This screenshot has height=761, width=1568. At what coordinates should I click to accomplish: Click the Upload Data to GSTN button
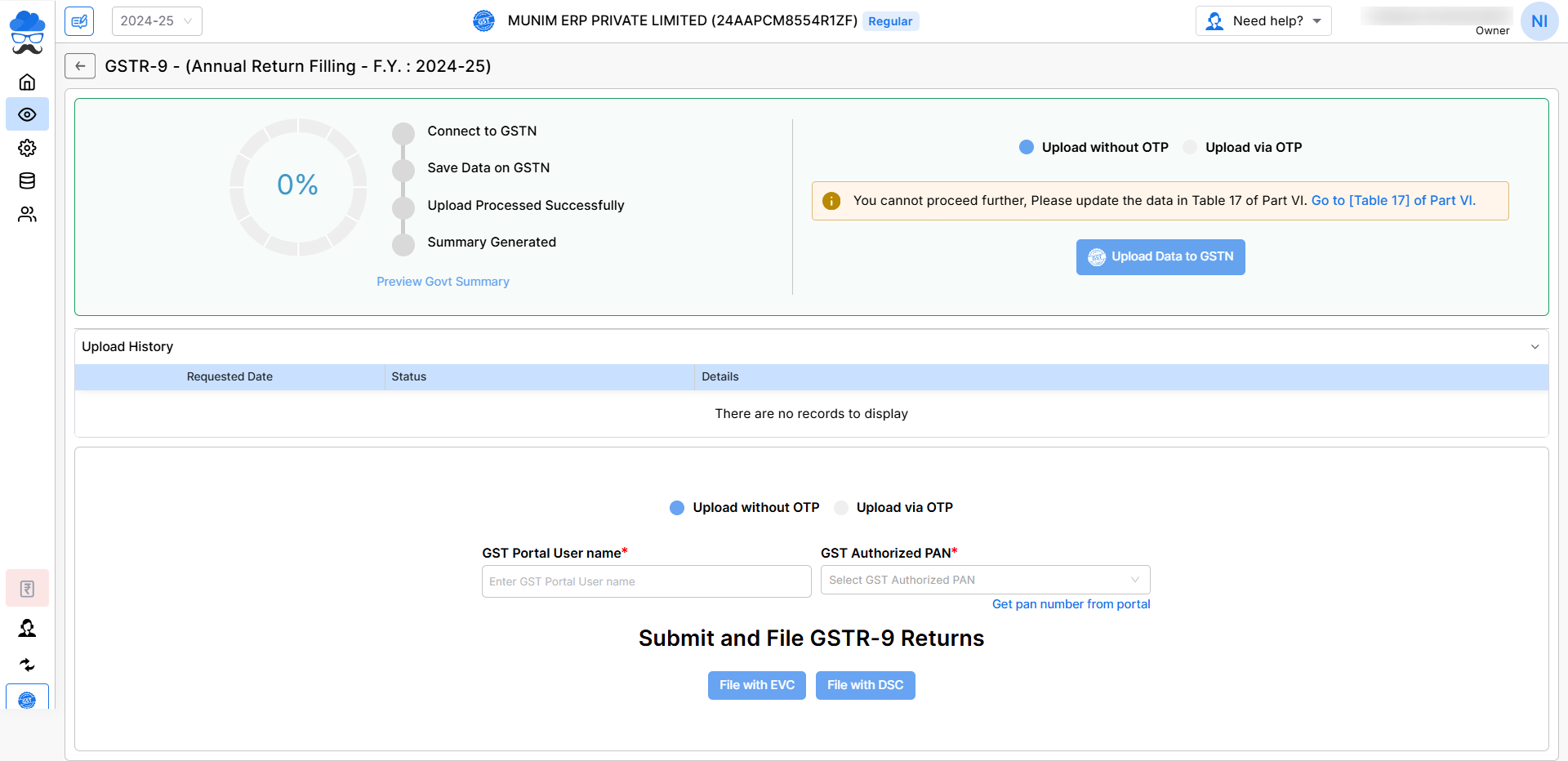1160,257
